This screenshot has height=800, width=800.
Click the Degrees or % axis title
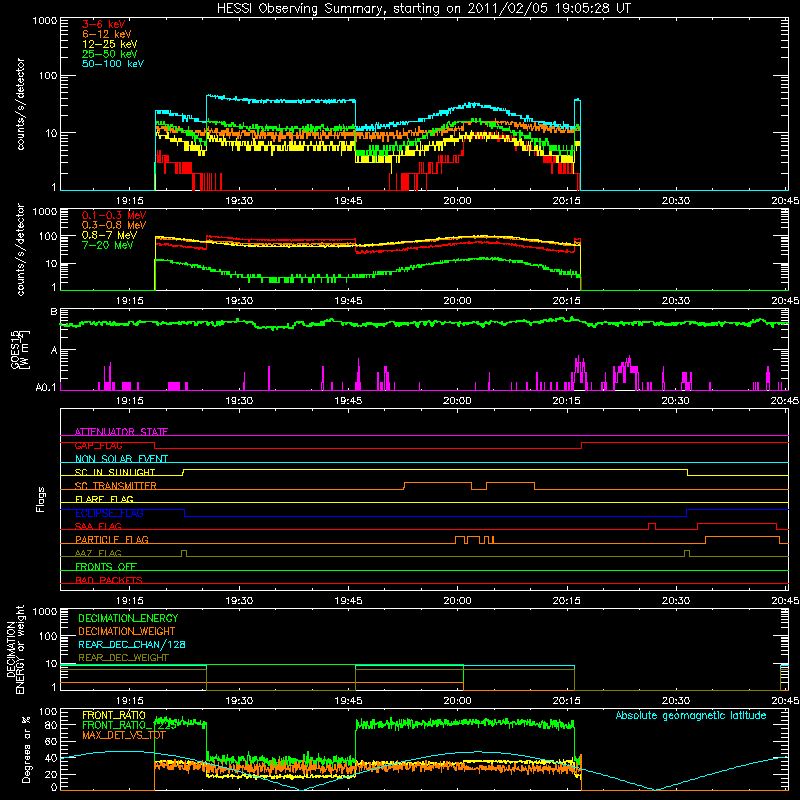coord(26,749)
